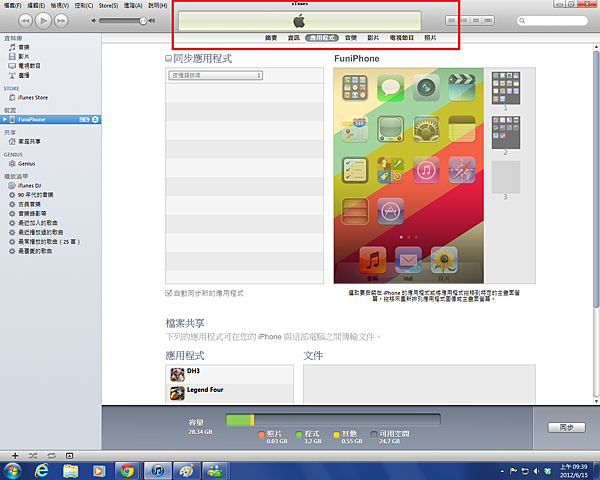600x480 pixels.
Task: Switch to Cover Flow view button
Action: click(x=488, y=20)
